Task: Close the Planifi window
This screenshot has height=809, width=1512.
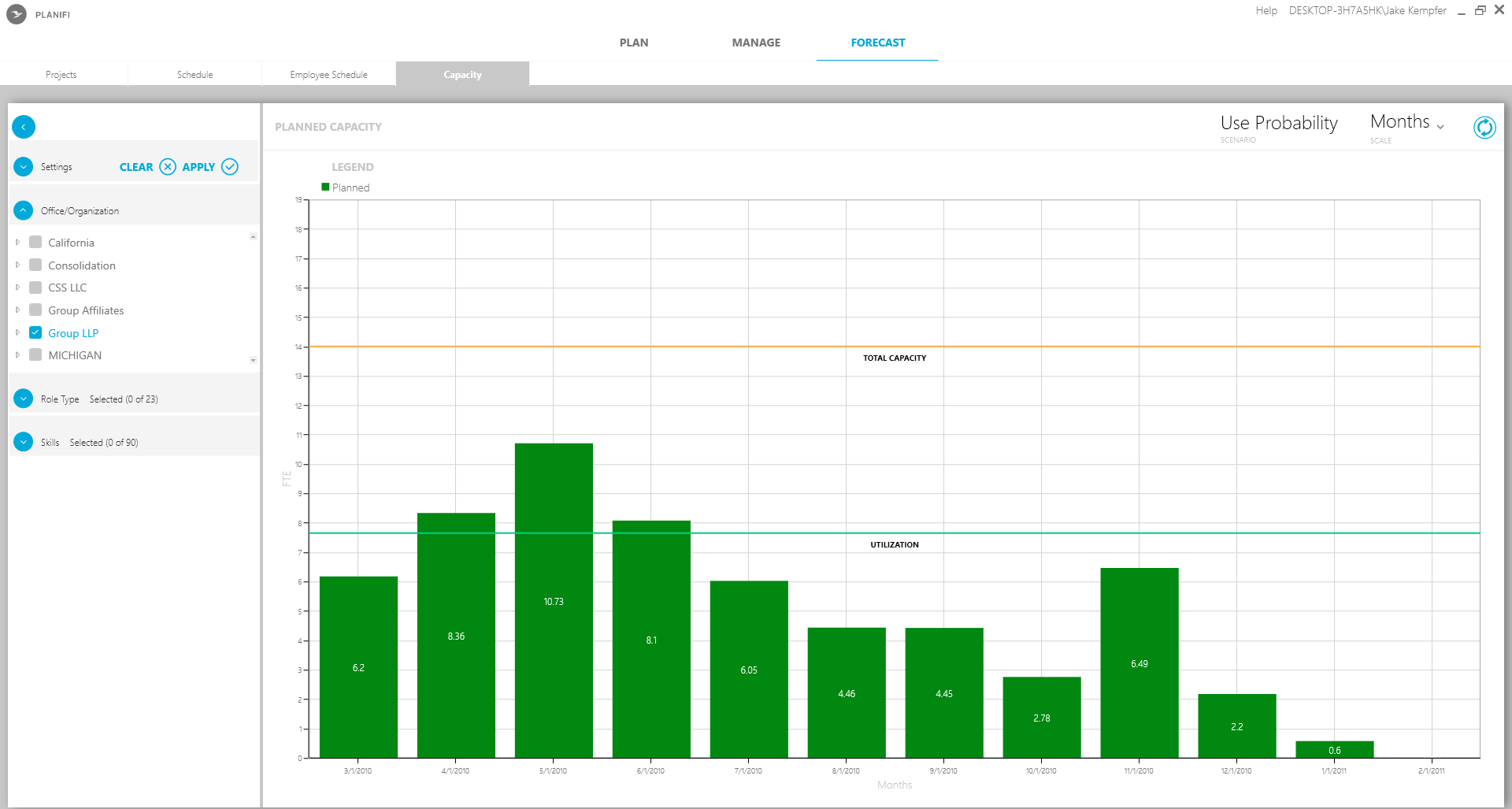Action: click(x=1499, y=10)
